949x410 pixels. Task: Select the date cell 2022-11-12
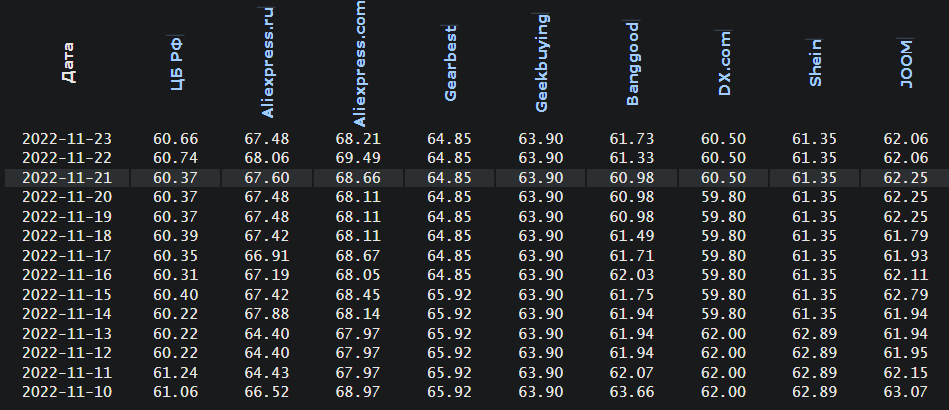coord(67,353)
